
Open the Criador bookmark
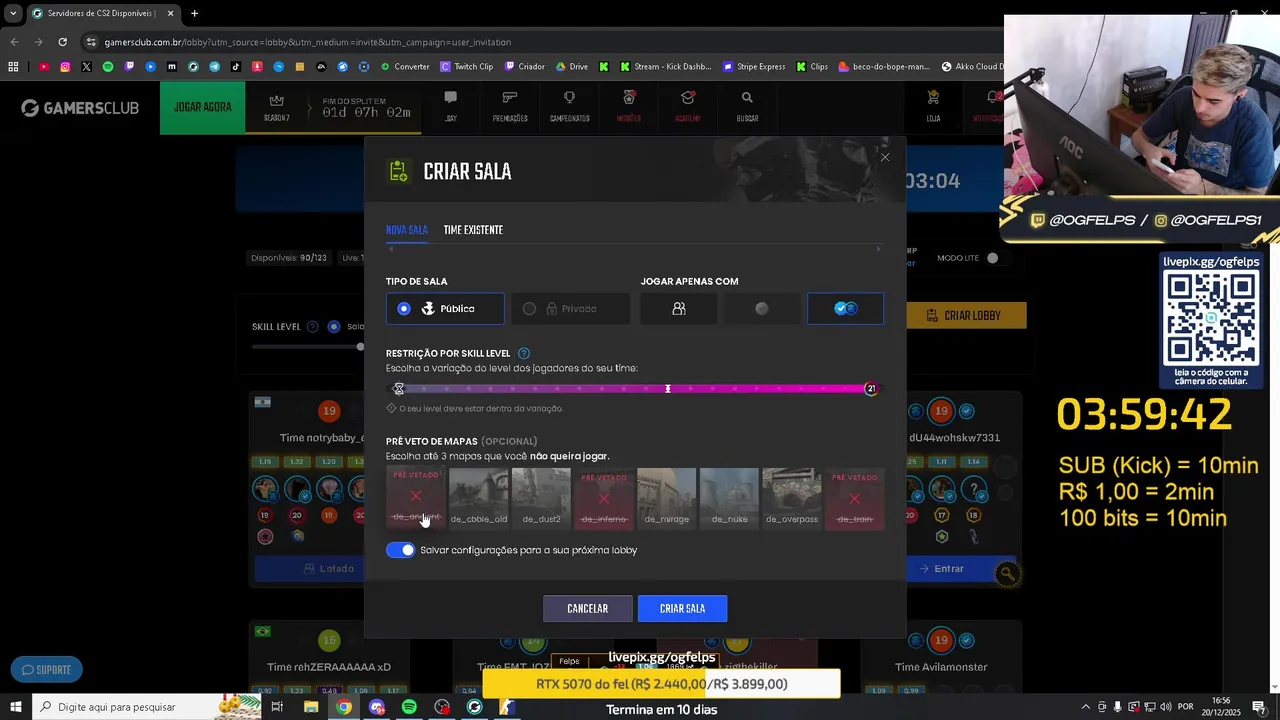(x=525, y=67)
